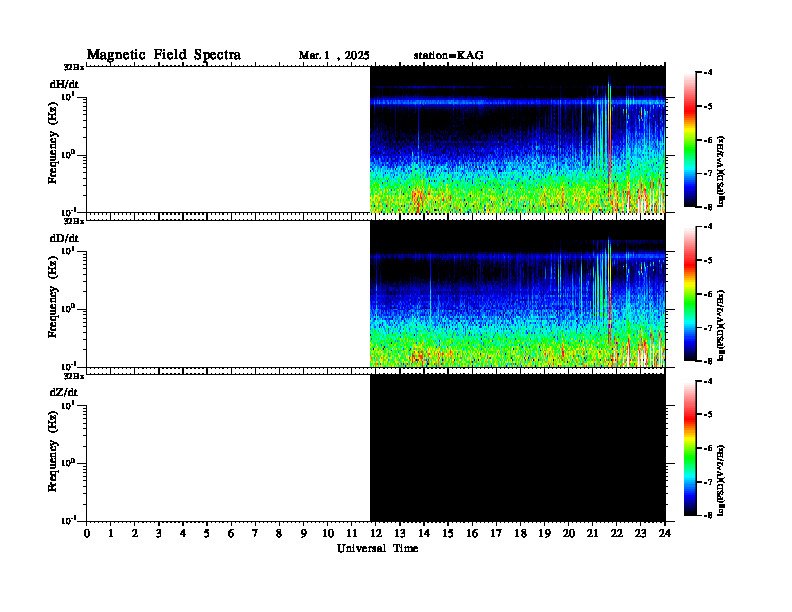The width and height of the screenshot is (792, 612).
Task: Click the '32Hz' label atop the dH/dt panel
Action: point(74,67)
